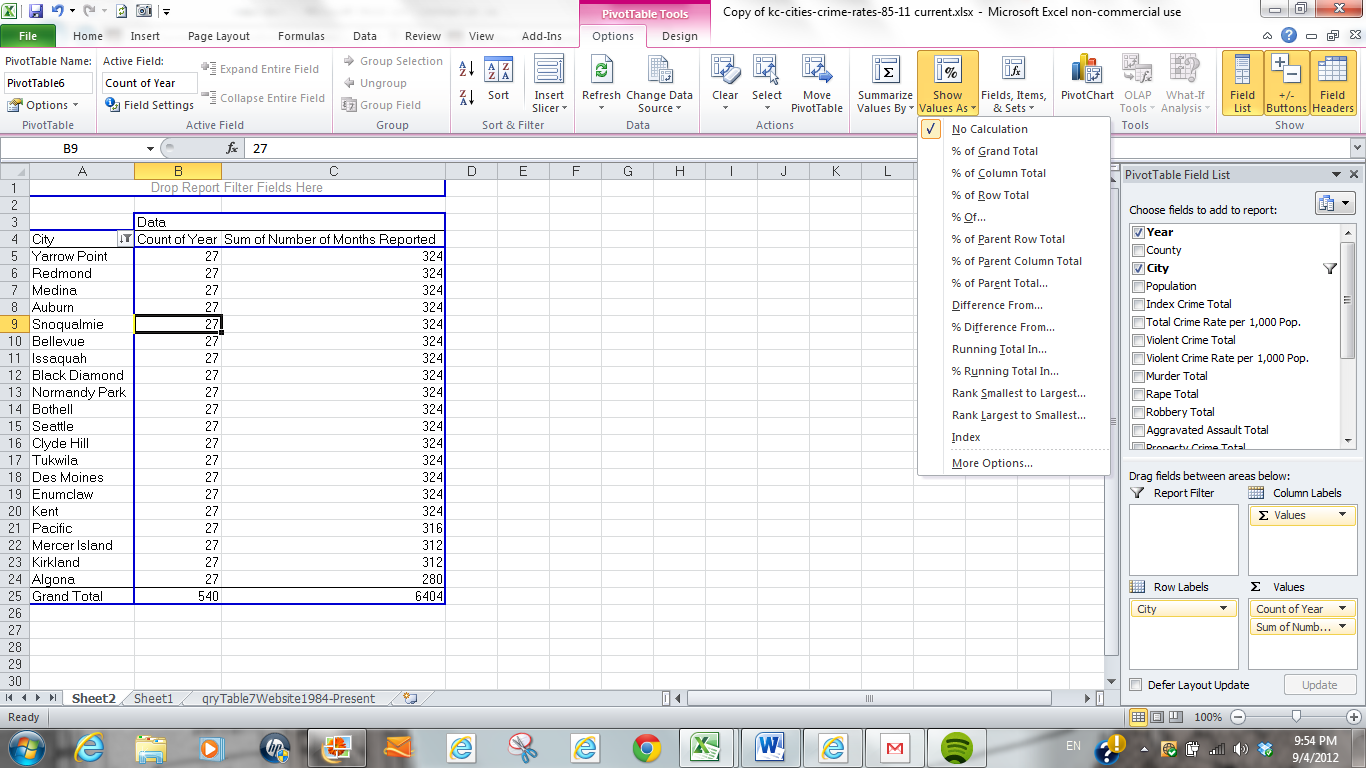The height and width of the screenshot is (768, 1366).
Task: Open Excel from the Windows taskbar
Action: (707, 747)
